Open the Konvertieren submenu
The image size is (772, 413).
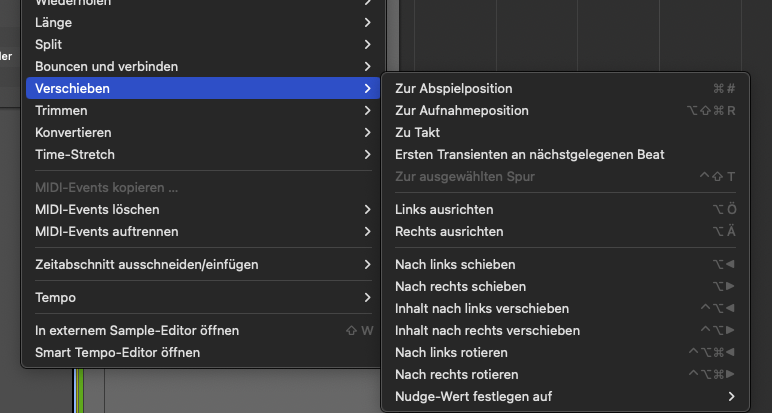click(203, 132)
